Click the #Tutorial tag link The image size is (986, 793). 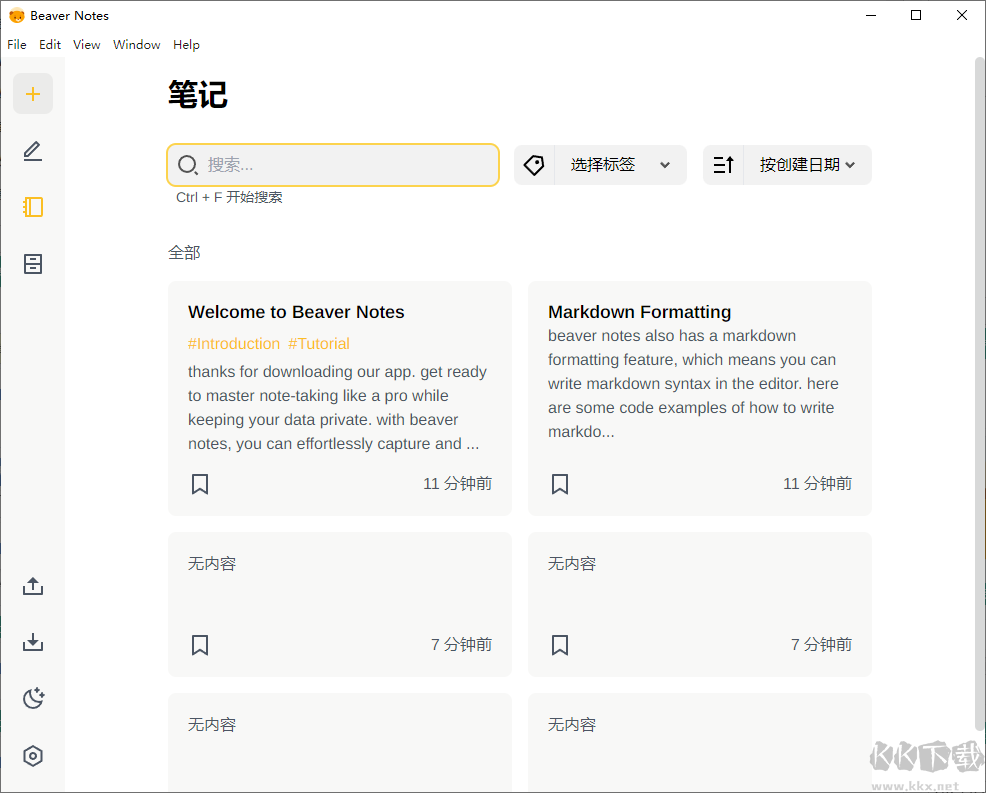point(319,344)
